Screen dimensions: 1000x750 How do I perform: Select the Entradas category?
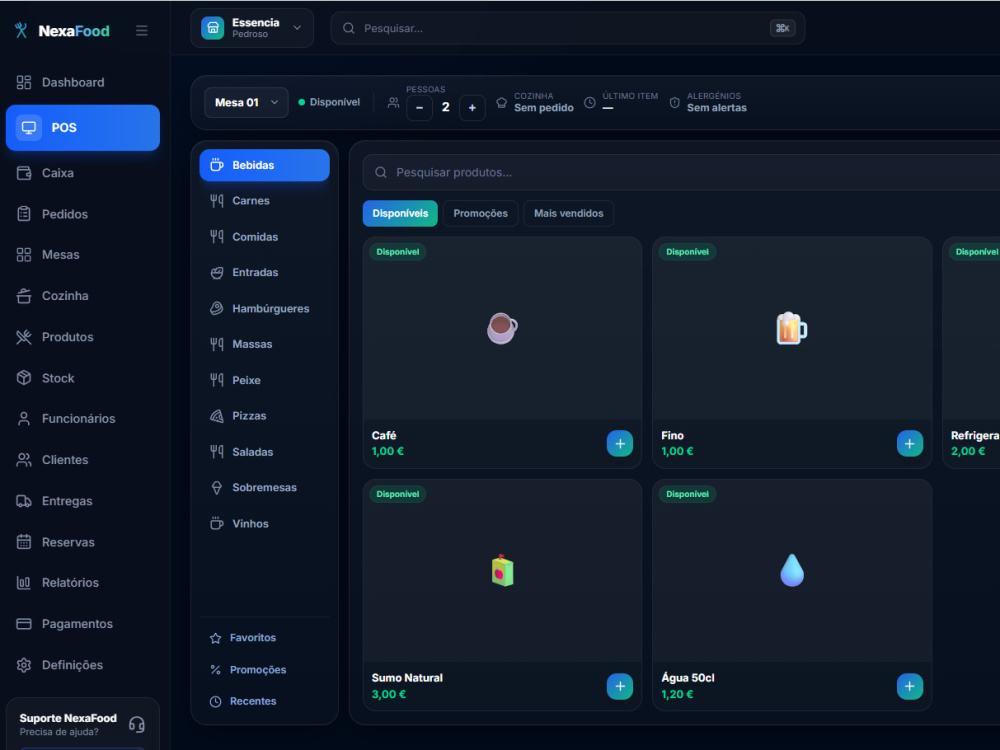click(x=265, y=272)
